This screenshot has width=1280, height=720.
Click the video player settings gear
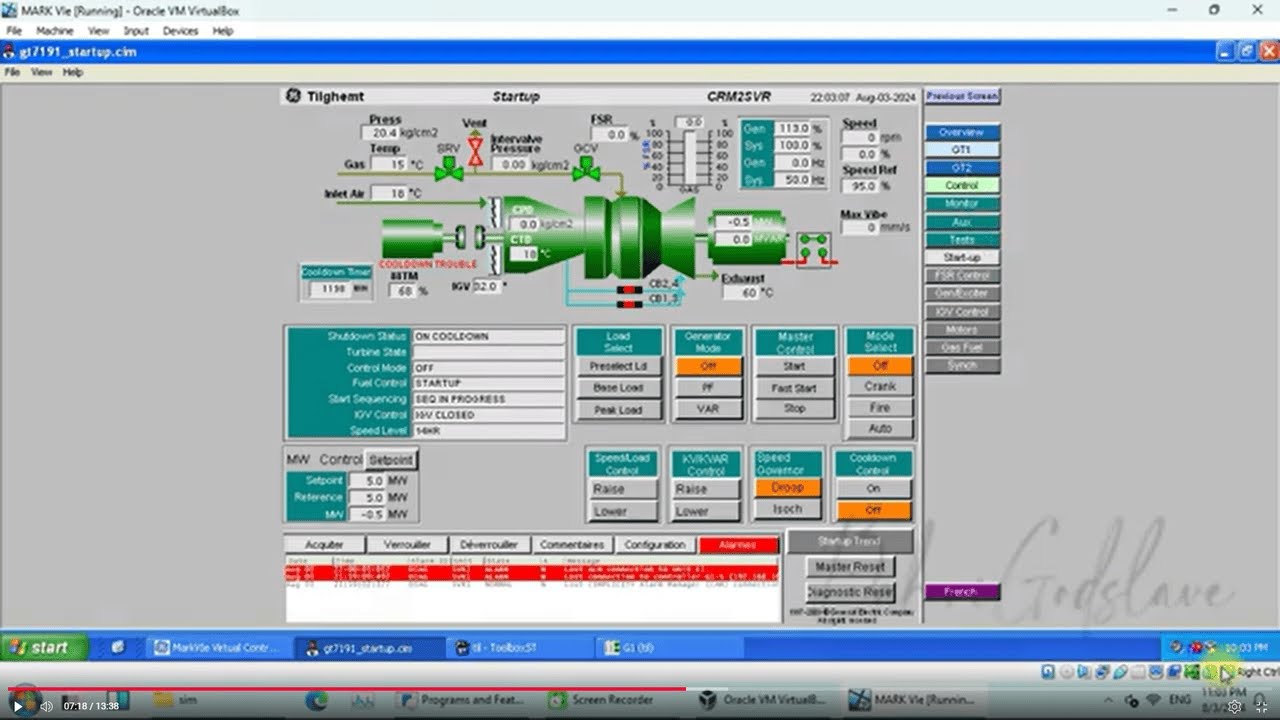[1234, 706]
